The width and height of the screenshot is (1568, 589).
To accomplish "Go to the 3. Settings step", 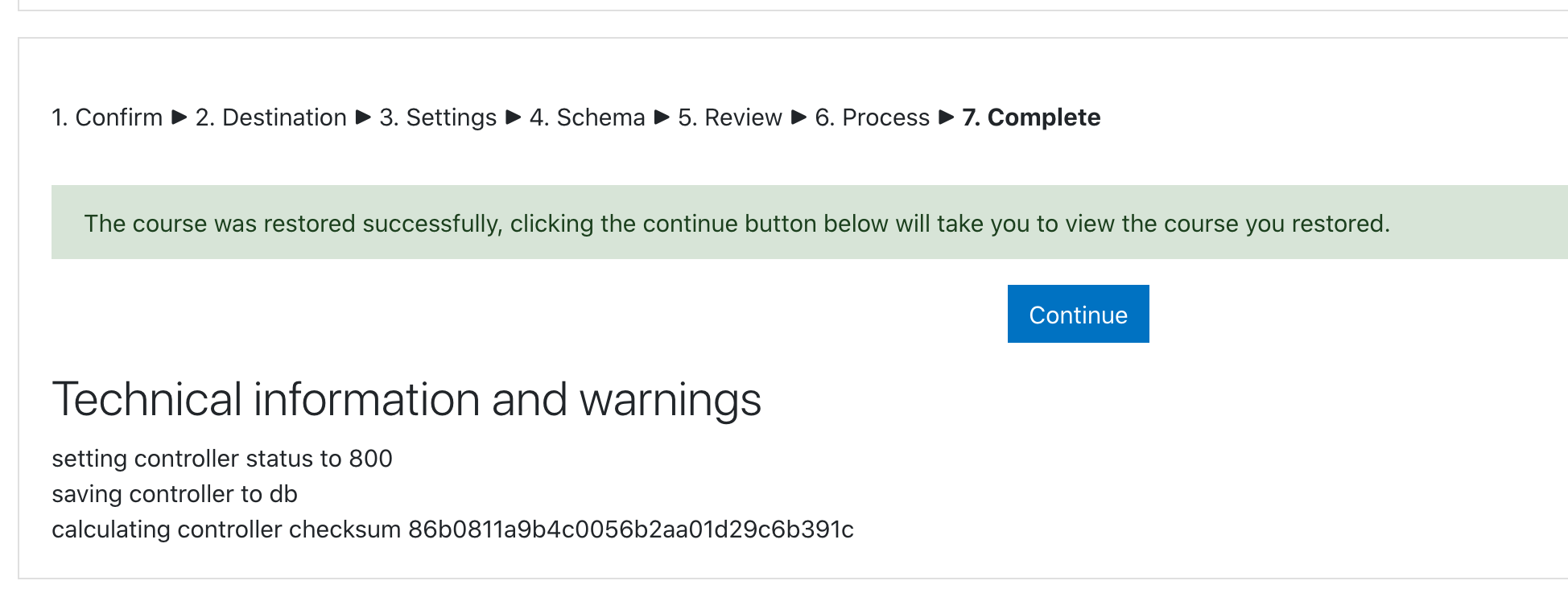I will 438,117.
